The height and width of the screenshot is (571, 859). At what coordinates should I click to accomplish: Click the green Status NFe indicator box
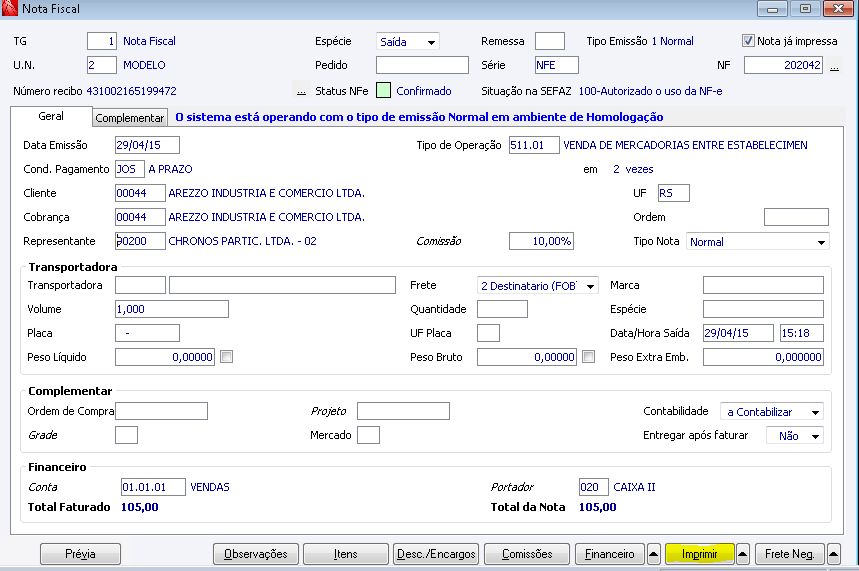coord(383,90)
